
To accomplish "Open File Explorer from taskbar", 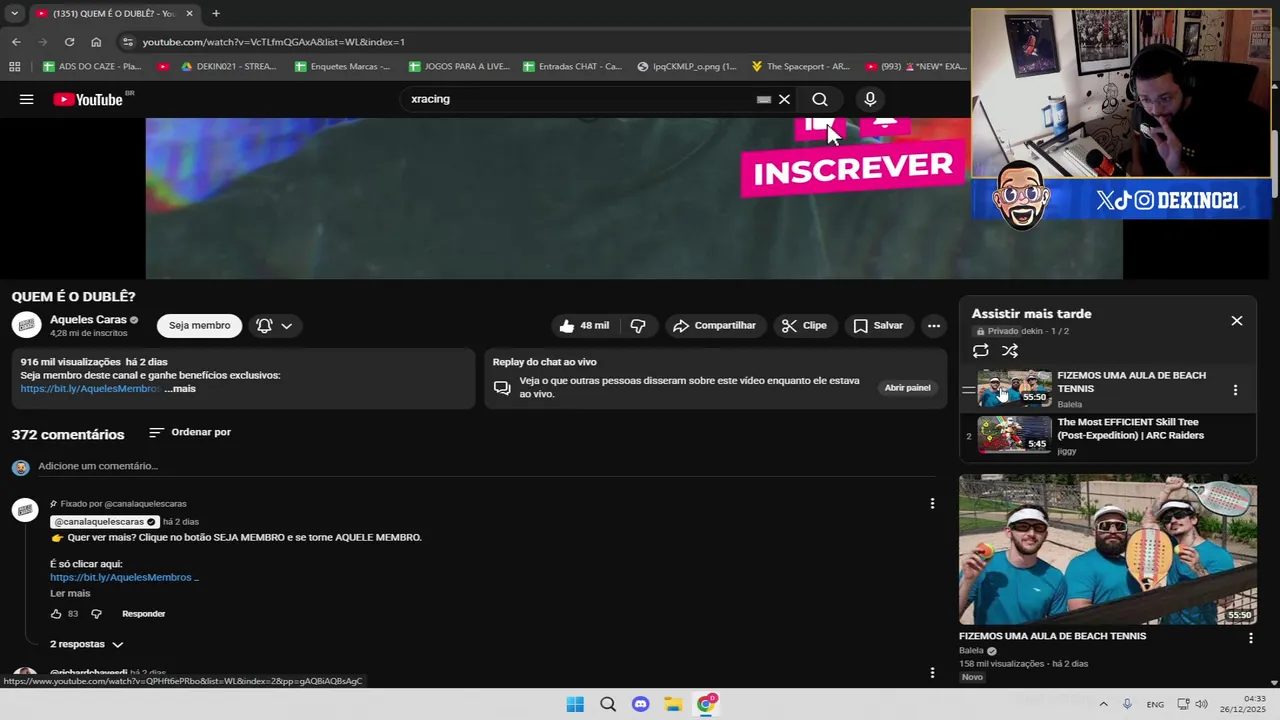I will coord(673,704).
